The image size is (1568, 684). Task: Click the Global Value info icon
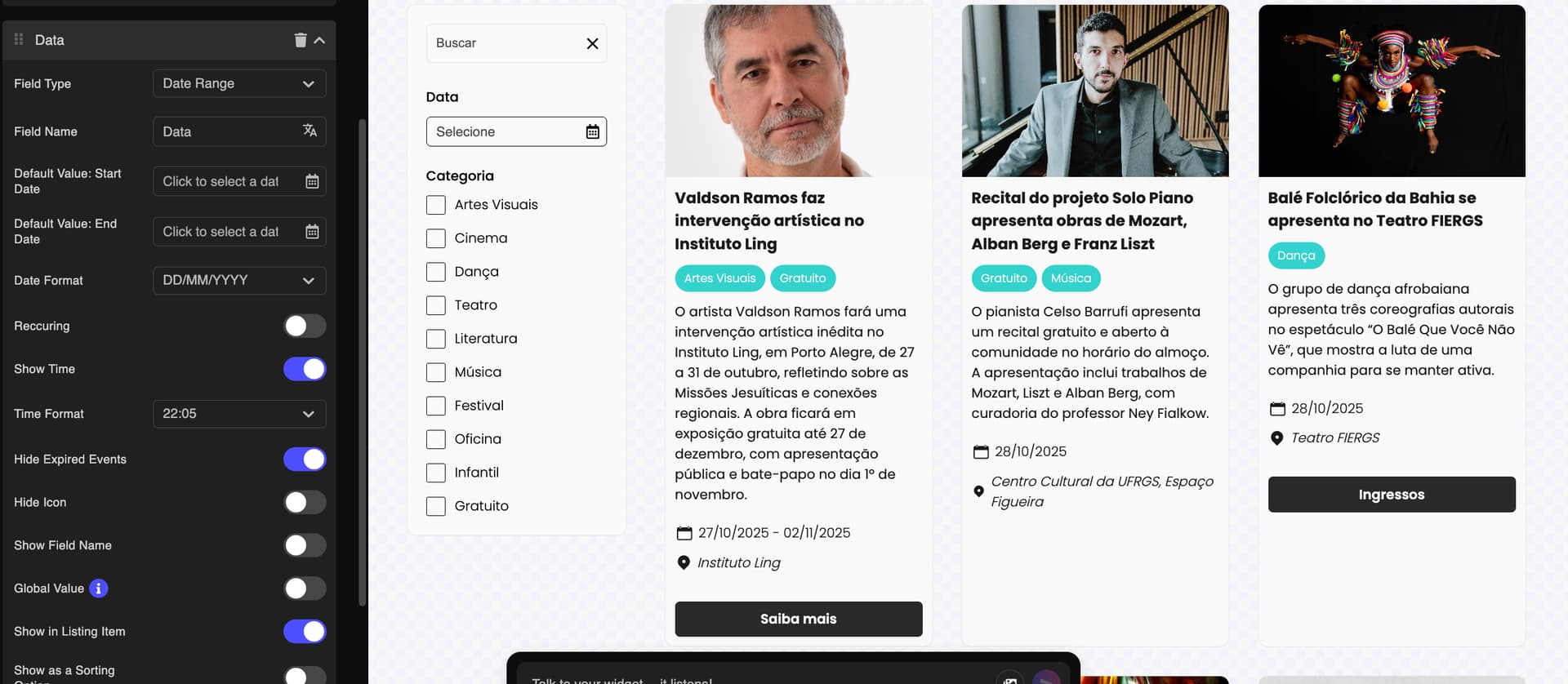(99, 589)
